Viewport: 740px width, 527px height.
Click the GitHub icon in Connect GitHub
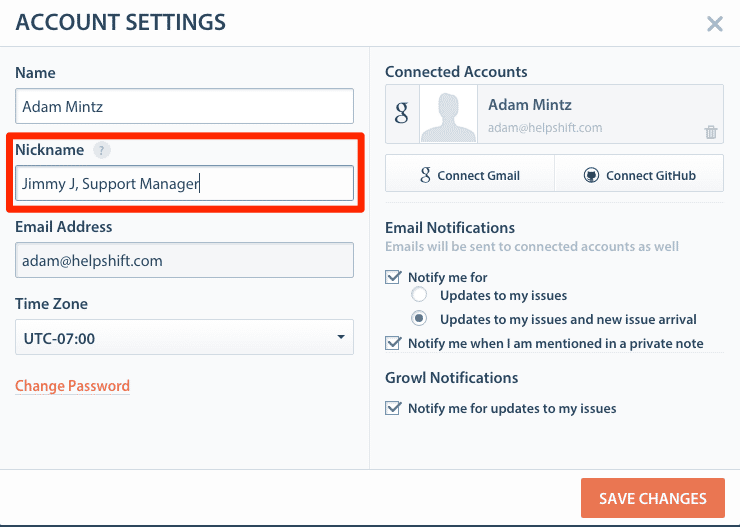point(591,175)
